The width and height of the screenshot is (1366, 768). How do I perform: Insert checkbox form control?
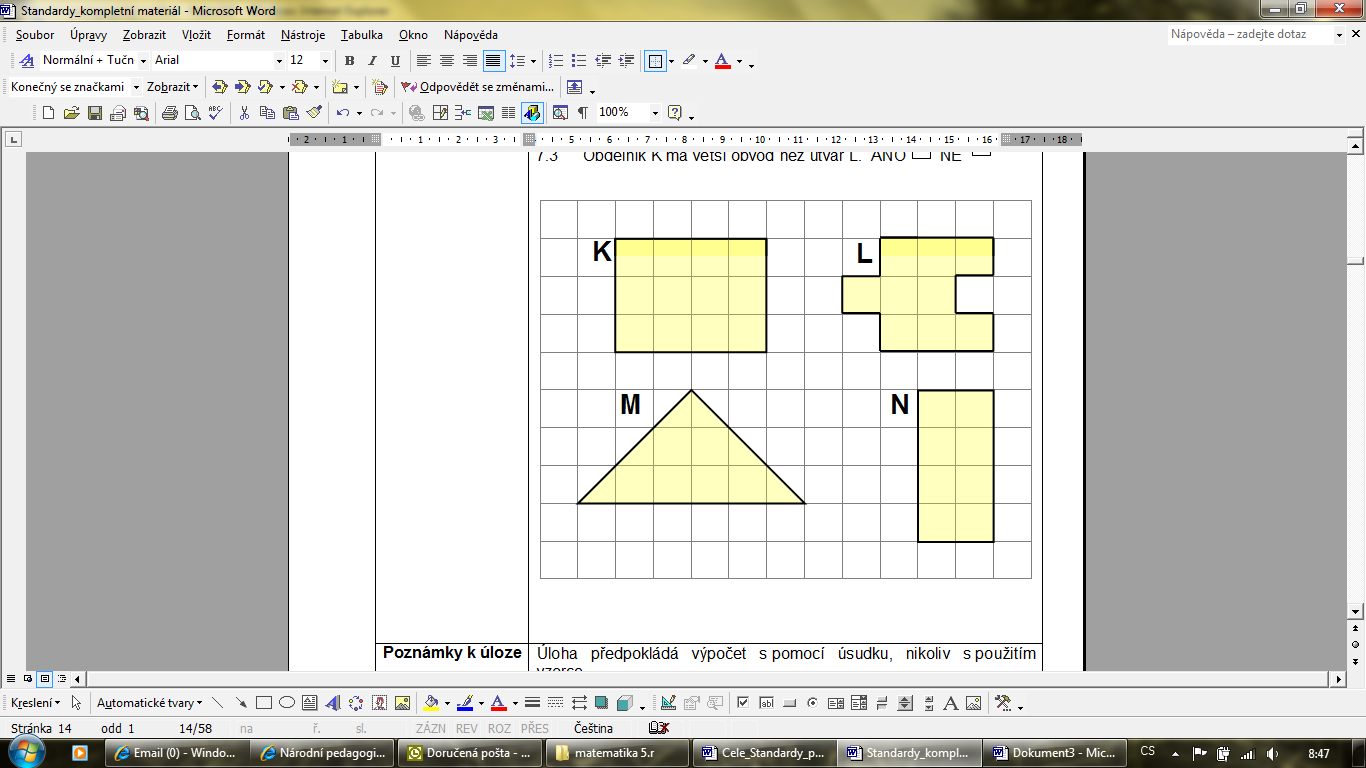tap(743, 703)
